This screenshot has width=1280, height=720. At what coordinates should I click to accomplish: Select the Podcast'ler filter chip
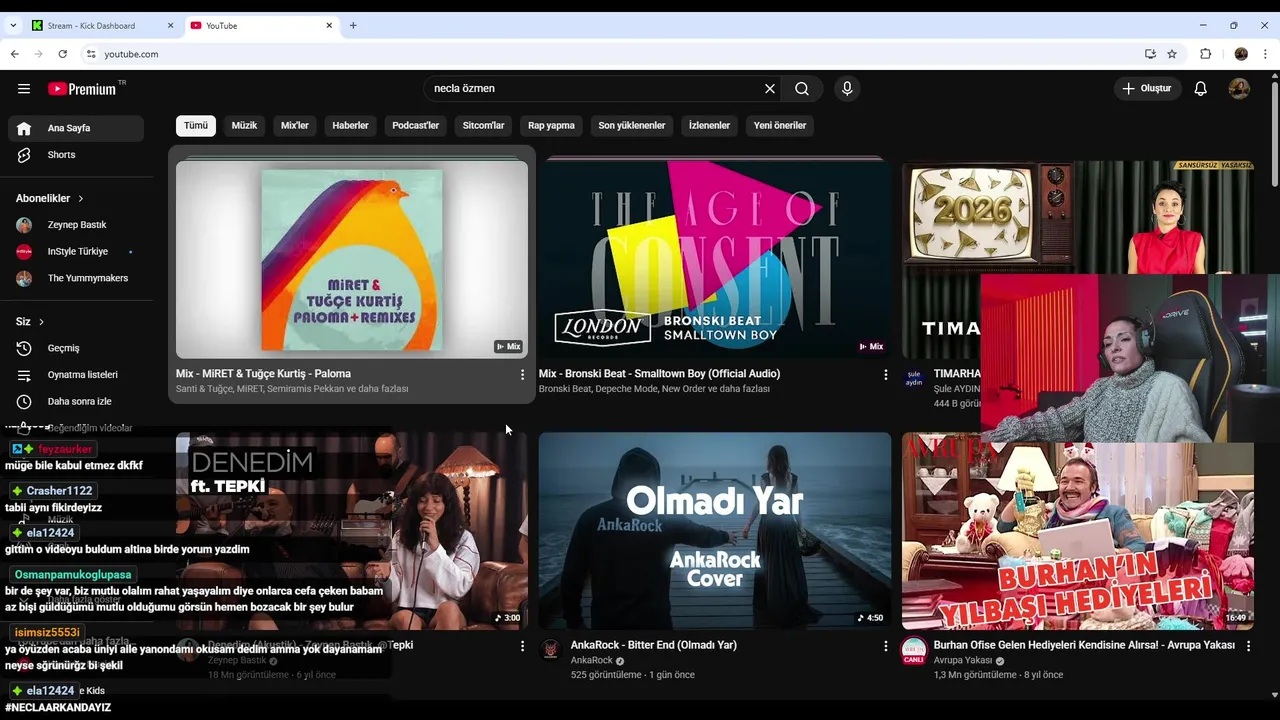click(x=416, y=126)
